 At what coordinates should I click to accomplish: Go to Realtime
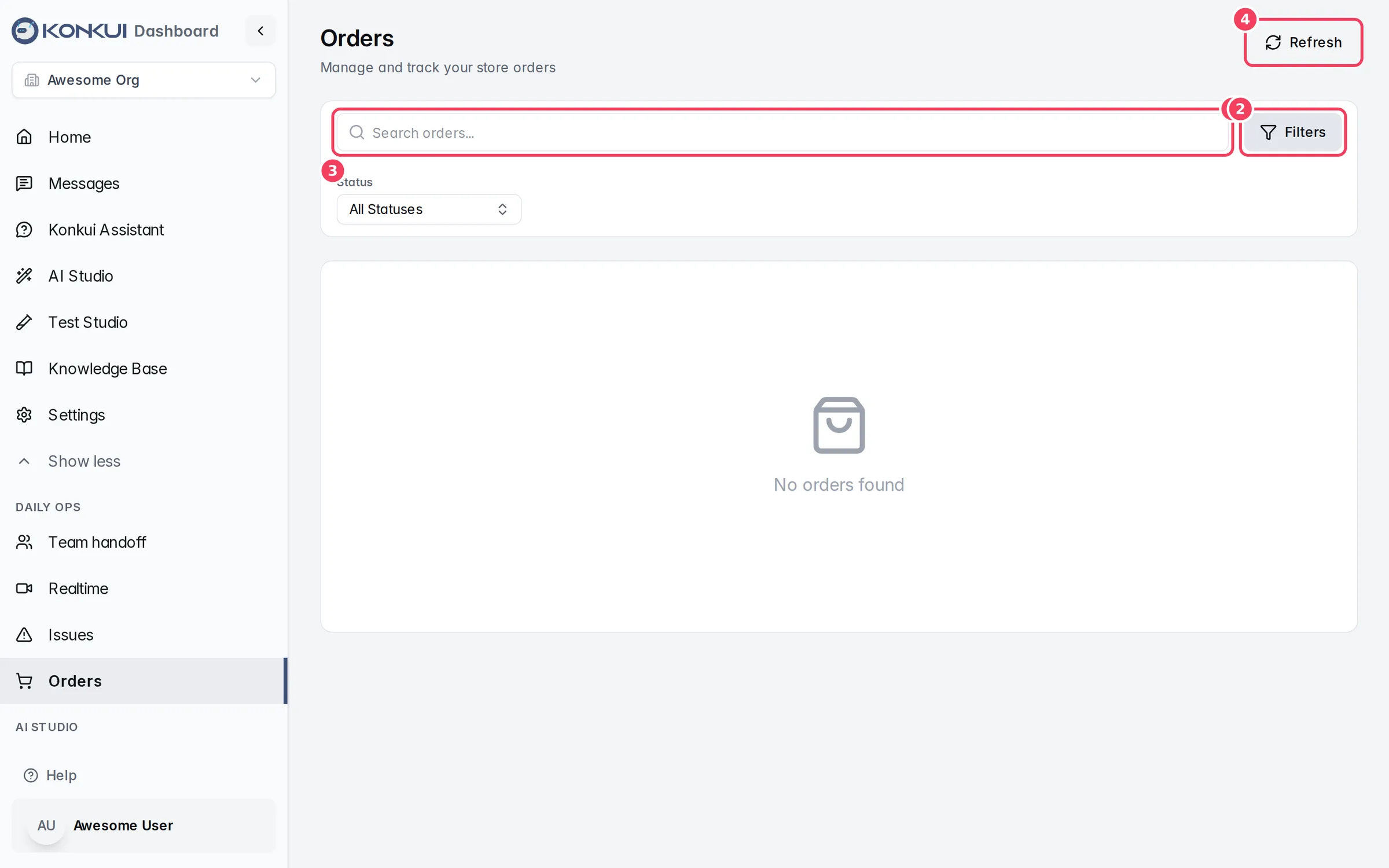pyautogui.click(x=144, y=589)
